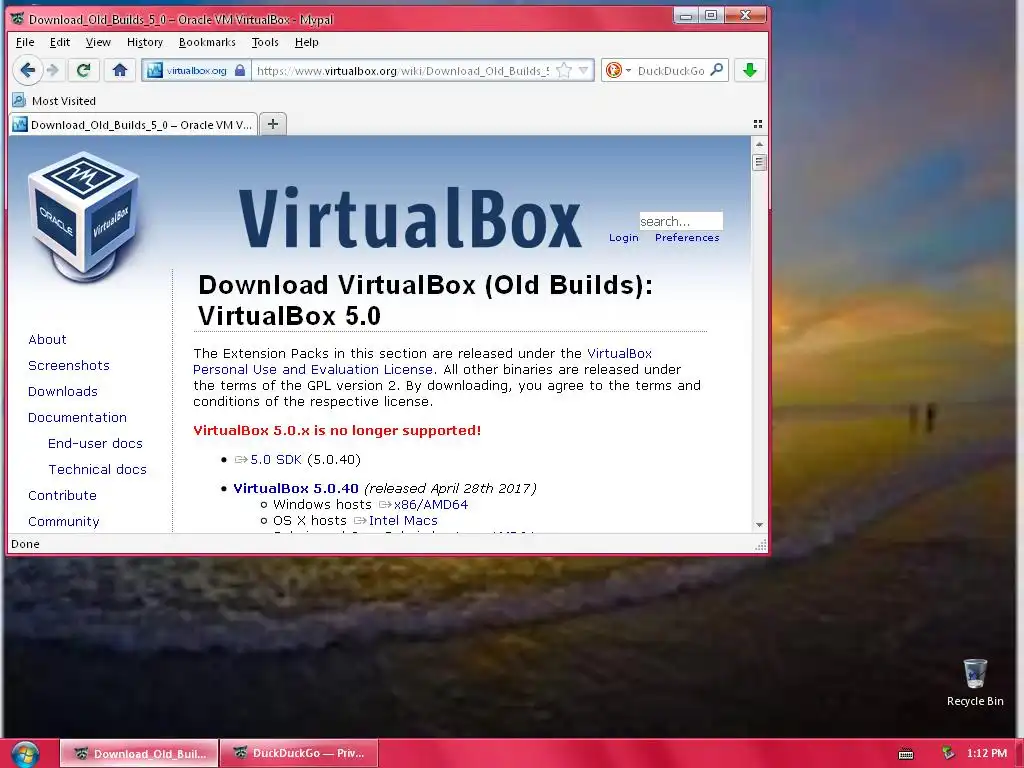The height and width of the screenshot is (768, 1024).
Task: Open Technical docs sidebar link
Action: click(97, 470)
